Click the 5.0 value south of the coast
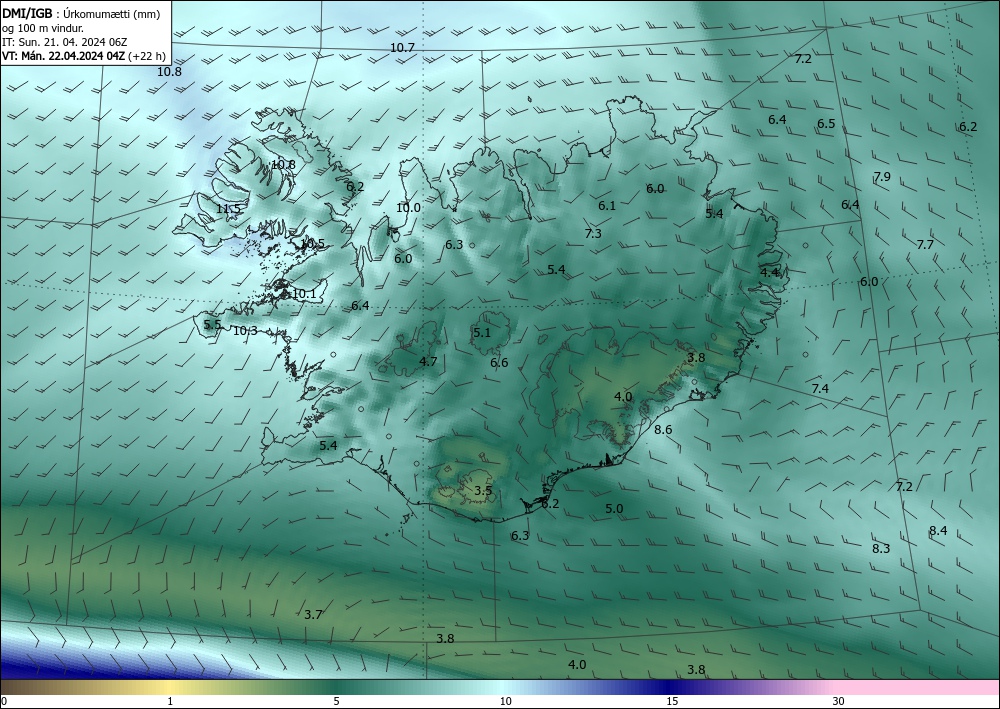1000x709 pixels. click(614, 509)
